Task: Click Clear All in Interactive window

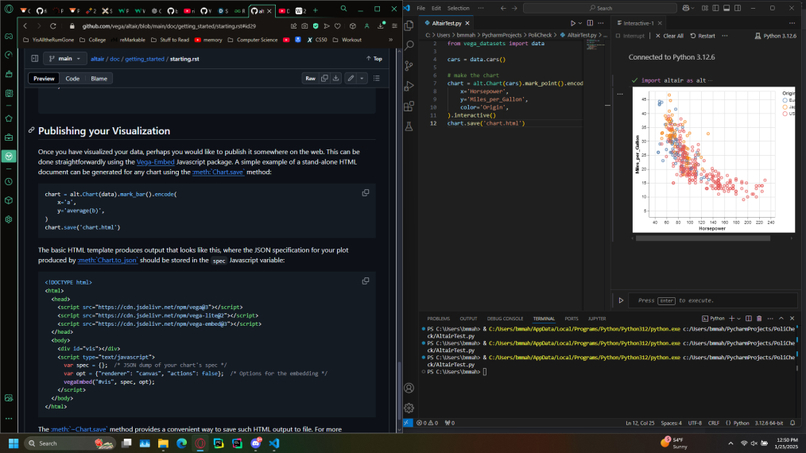Action: pyautogui.click(x=669, y=36)
